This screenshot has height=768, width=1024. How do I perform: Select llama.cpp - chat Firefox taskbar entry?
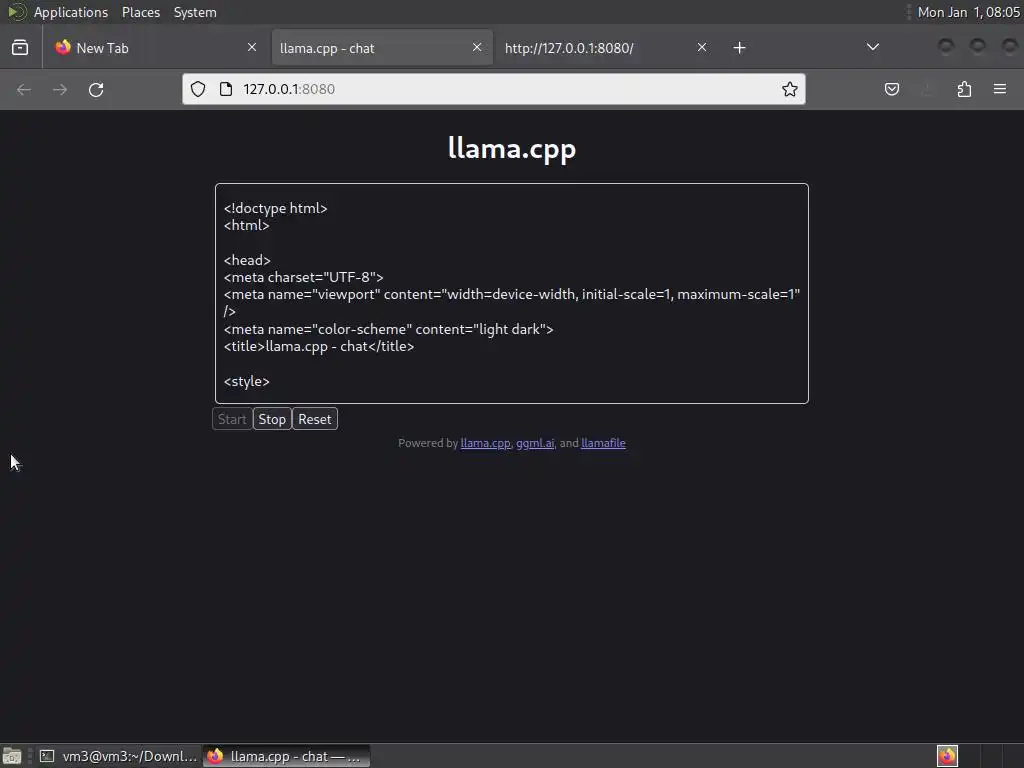[x=286, y=756]
